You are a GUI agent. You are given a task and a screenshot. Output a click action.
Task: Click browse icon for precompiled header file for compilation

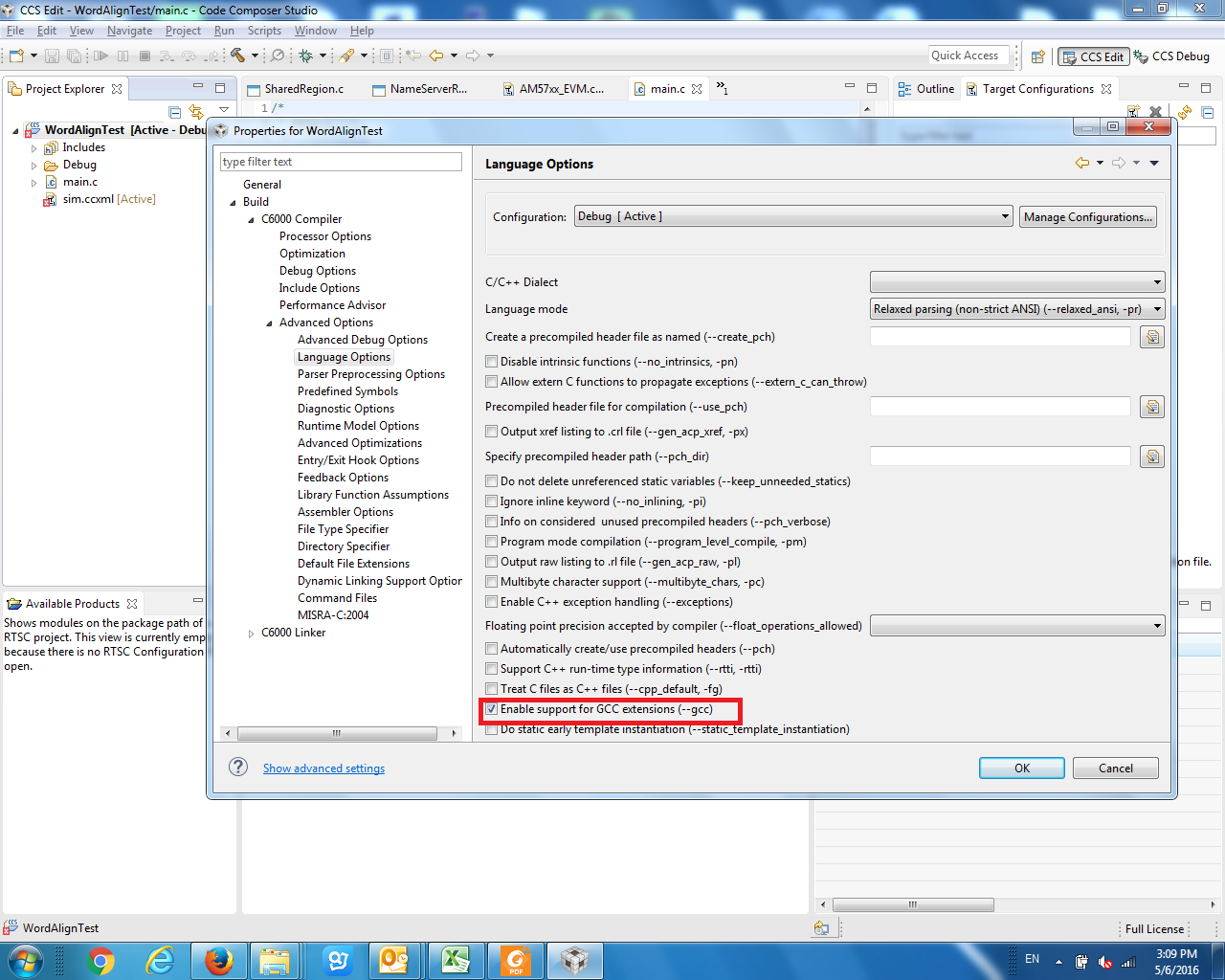click(x=1152, y=407)
